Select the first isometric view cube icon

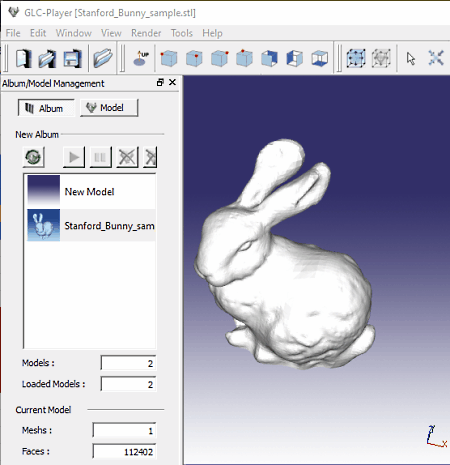point(169,58)
